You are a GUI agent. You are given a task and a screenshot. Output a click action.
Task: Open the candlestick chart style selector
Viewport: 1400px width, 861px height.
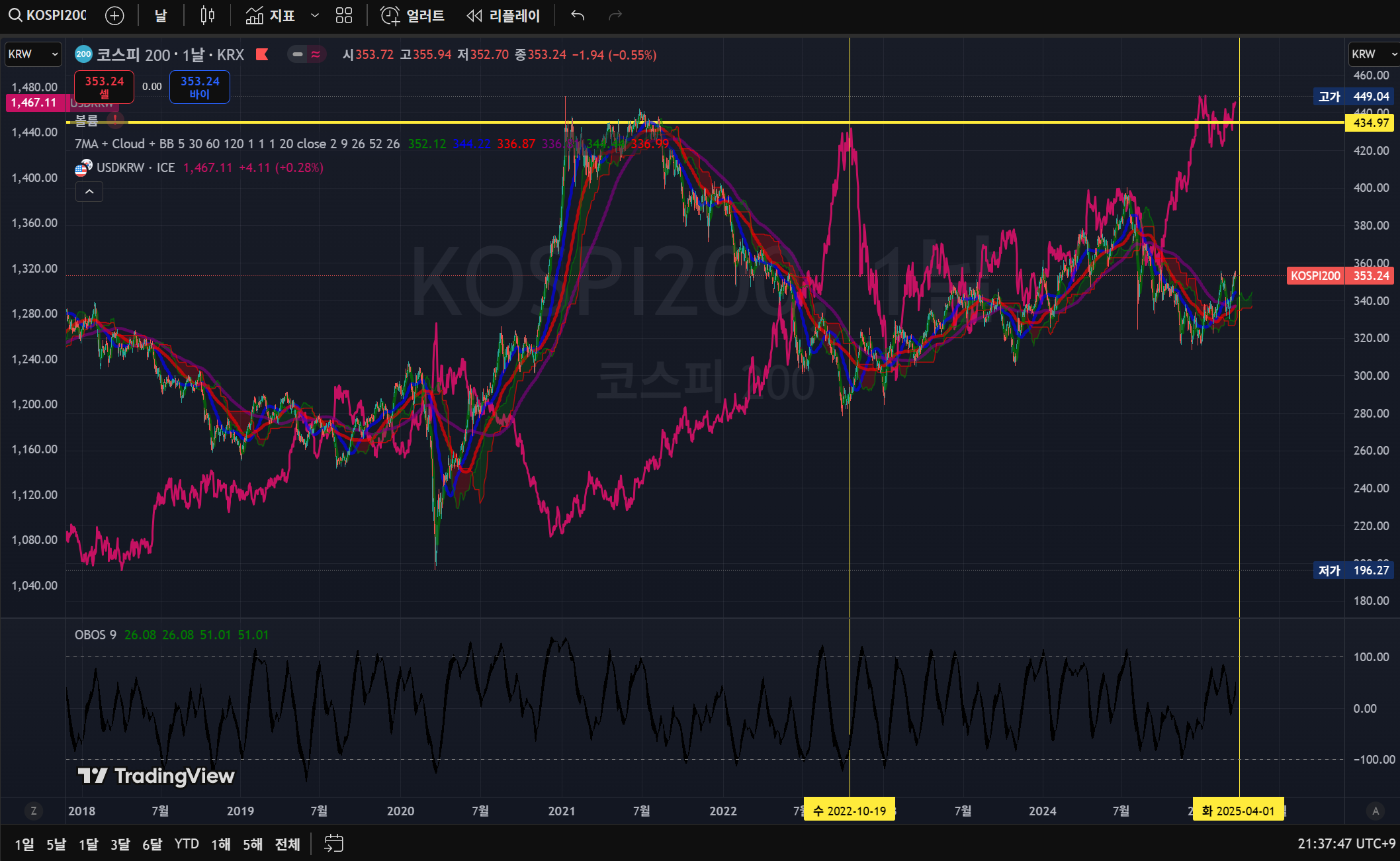click(x=207, y=15)
